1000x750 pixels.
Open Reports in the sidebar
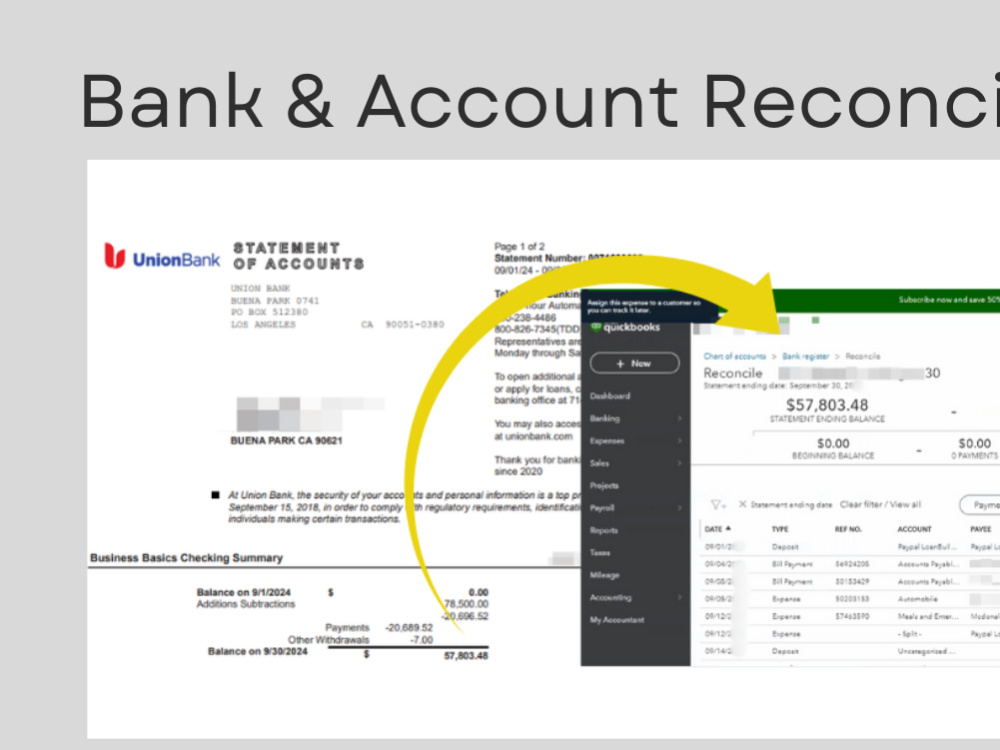603,530
